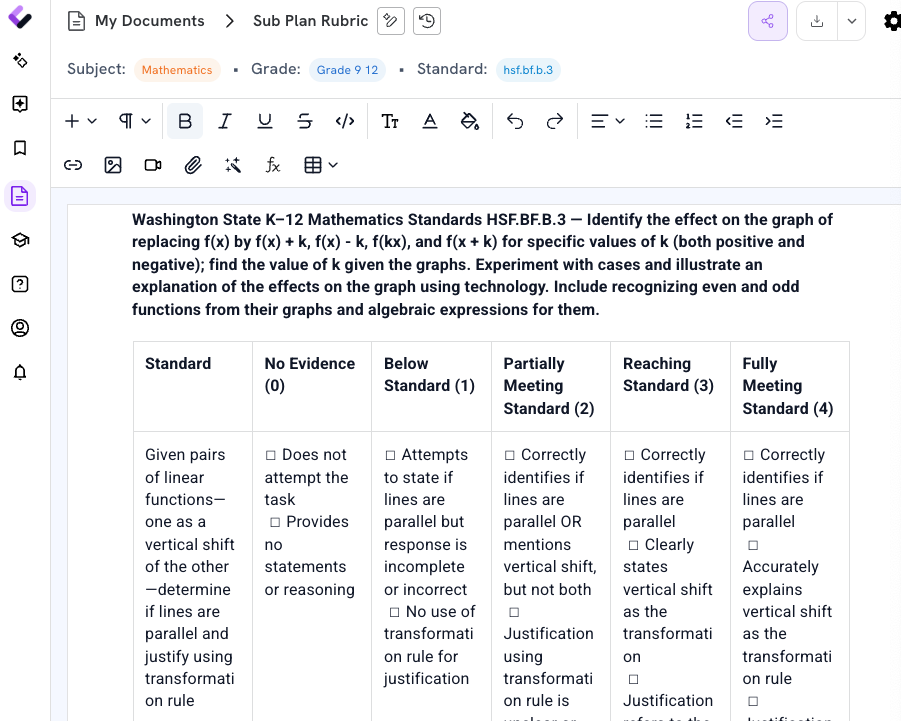Open the highlight fill color picker

(x=469, y=121)
